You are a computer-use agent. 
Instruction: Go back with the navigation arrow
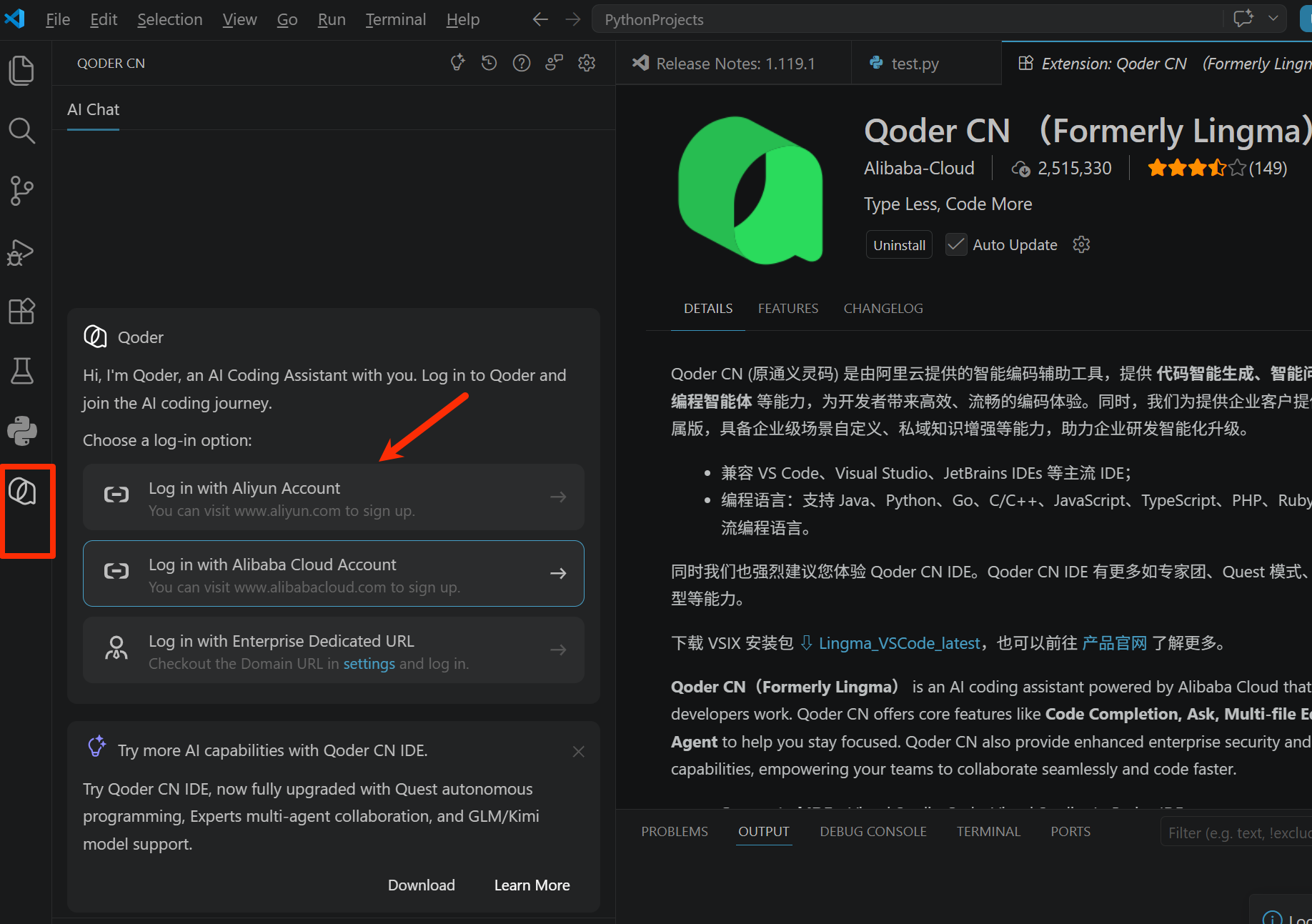click(x=541, y=19)
